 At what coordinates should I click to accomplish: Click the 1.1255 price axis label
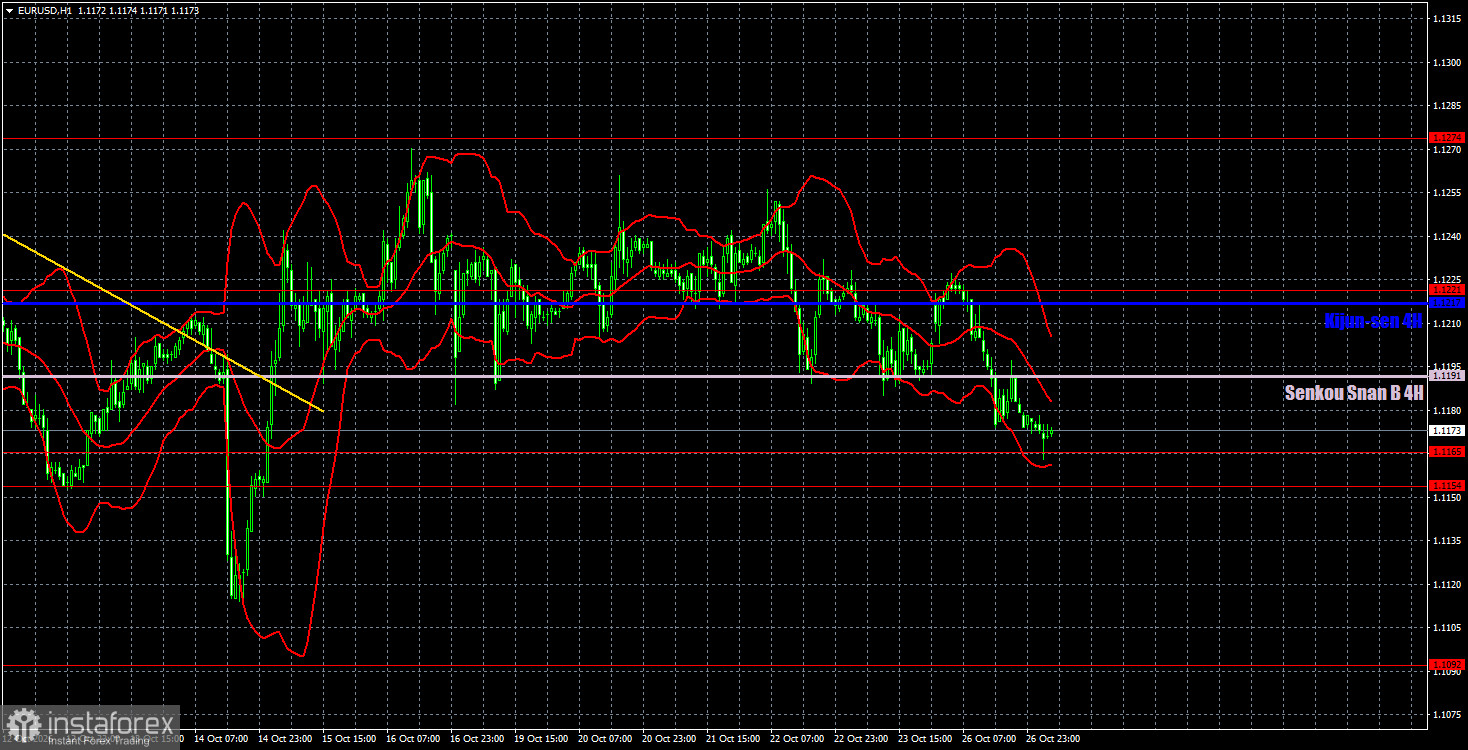pos(1447,193)
